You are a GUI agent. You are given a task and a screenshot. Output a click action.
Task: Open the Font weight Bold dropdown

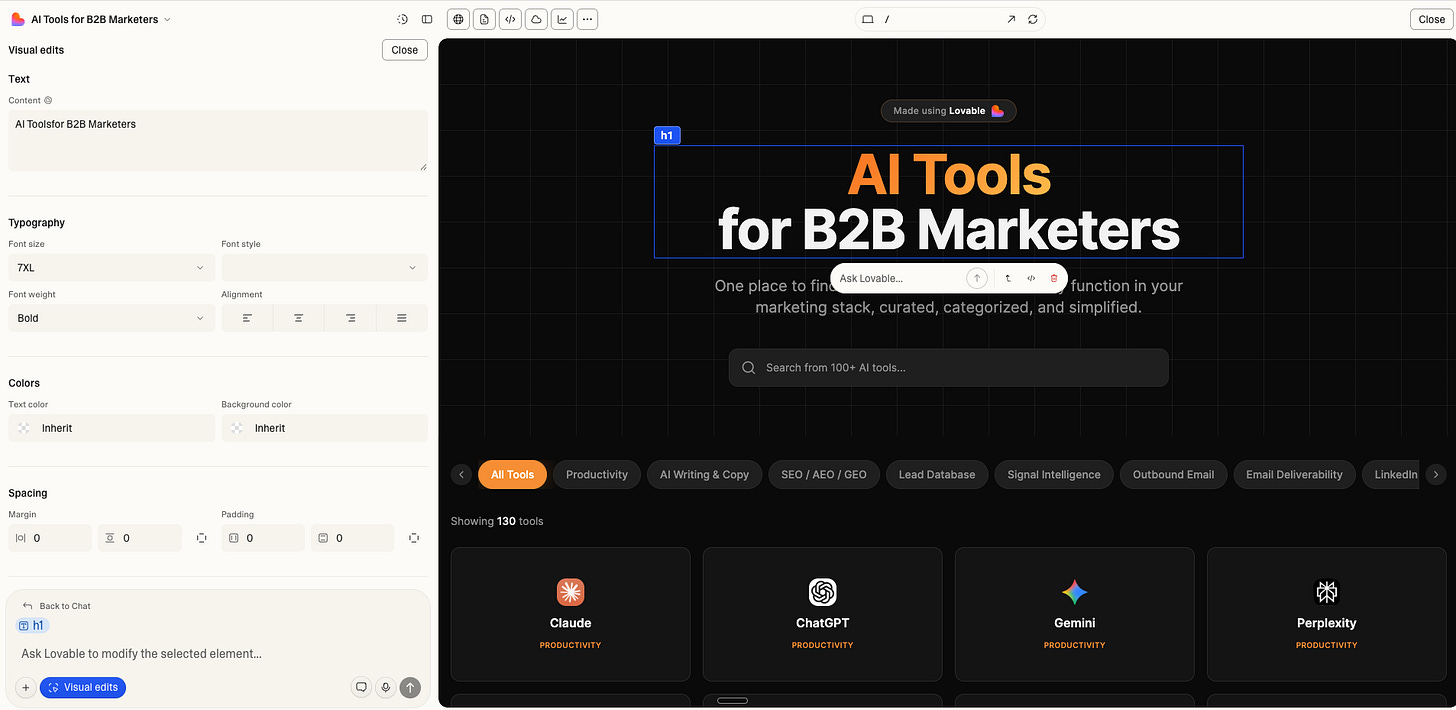click(x=111, y=318)
